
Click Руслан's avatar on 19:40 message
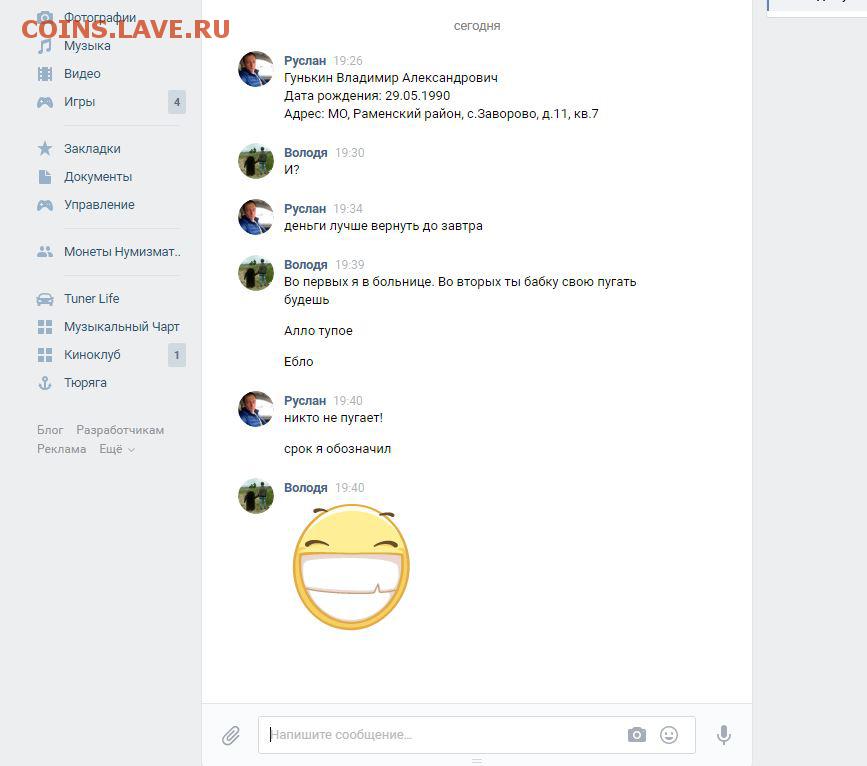click(255, 409)
